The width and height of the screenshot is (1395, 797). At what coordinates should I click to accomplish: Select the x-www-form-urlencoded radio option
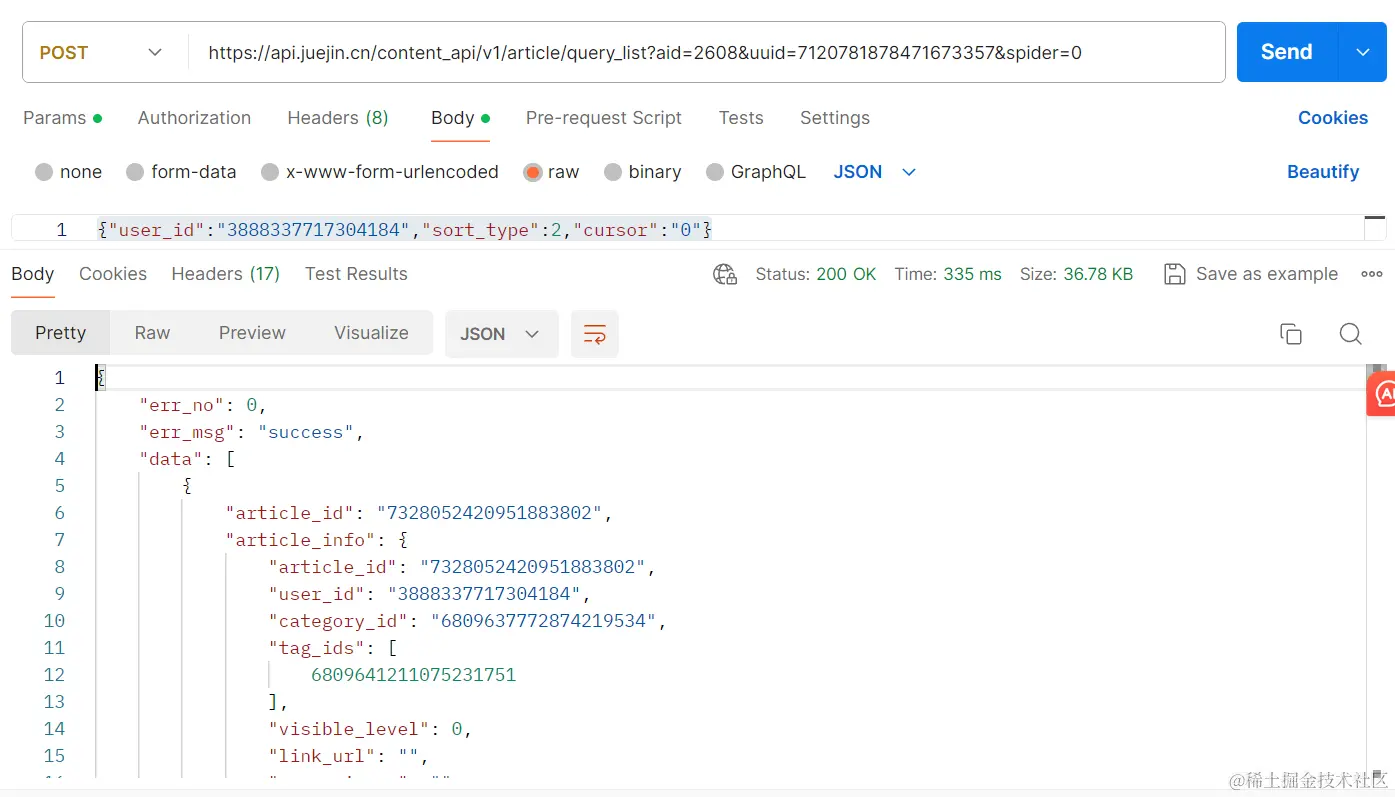pyautogui.click(x=270, y=172)
